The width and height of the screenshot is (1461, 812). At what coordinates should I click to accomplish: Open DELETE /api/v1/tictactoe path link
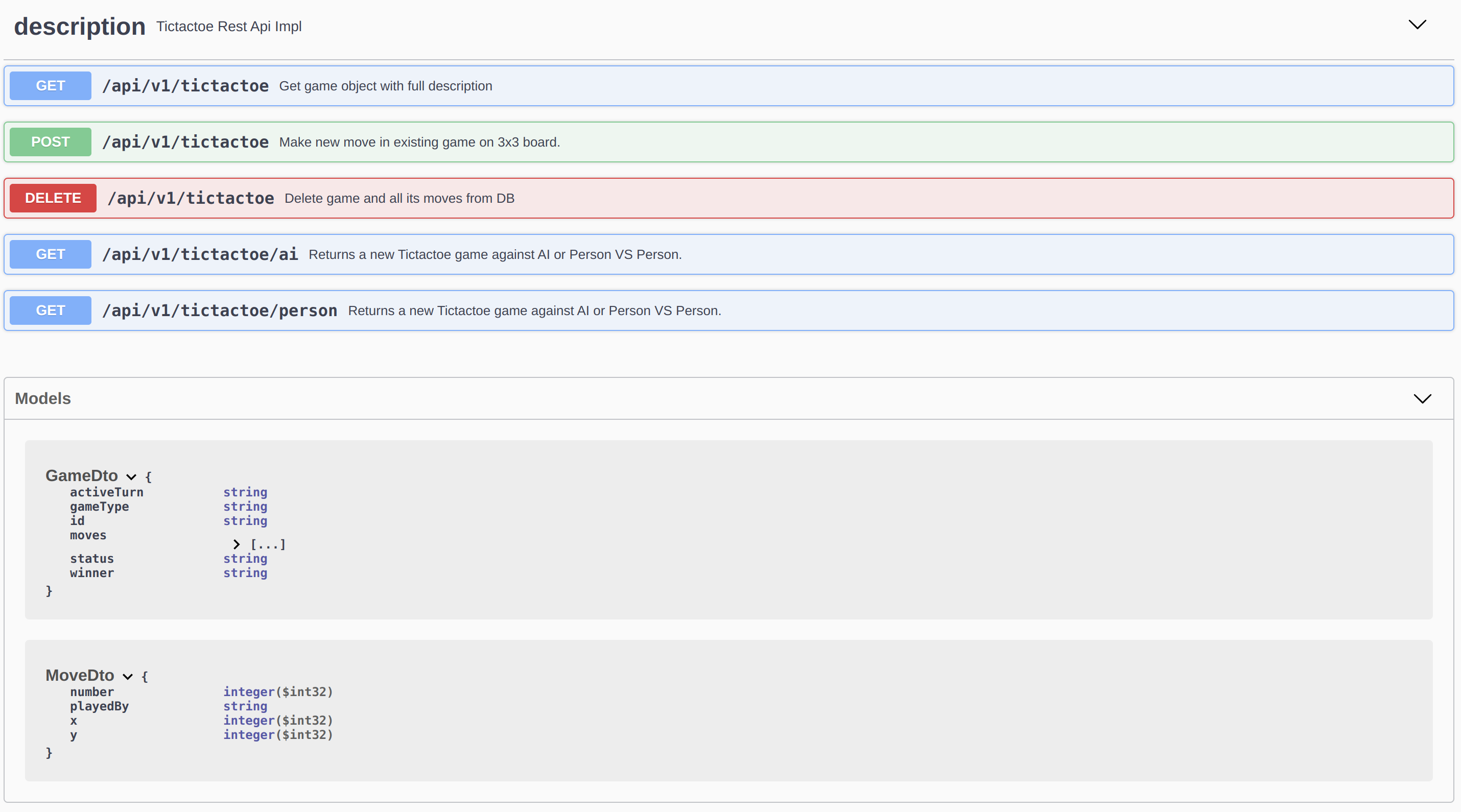coord(191,198)
